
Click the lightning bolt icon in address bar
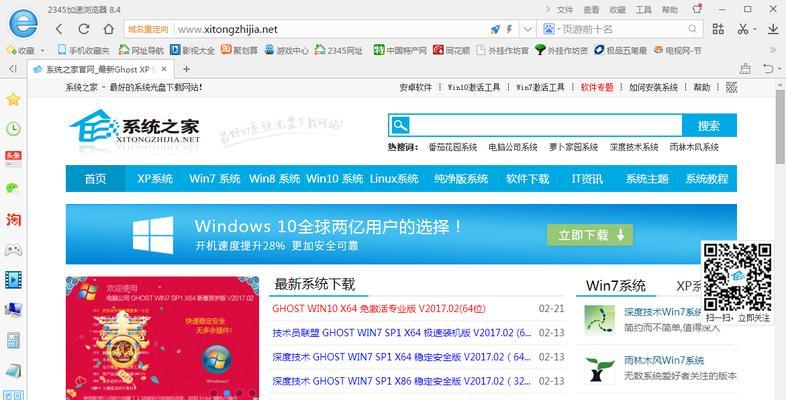509,29
